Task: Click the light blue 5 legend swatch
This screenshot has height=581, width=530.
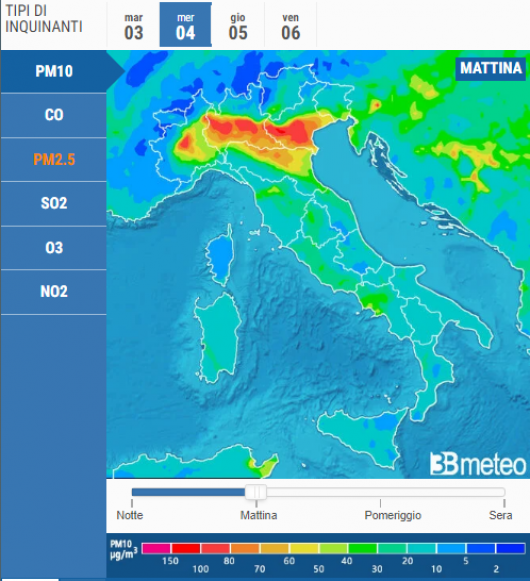Action: 451,548
